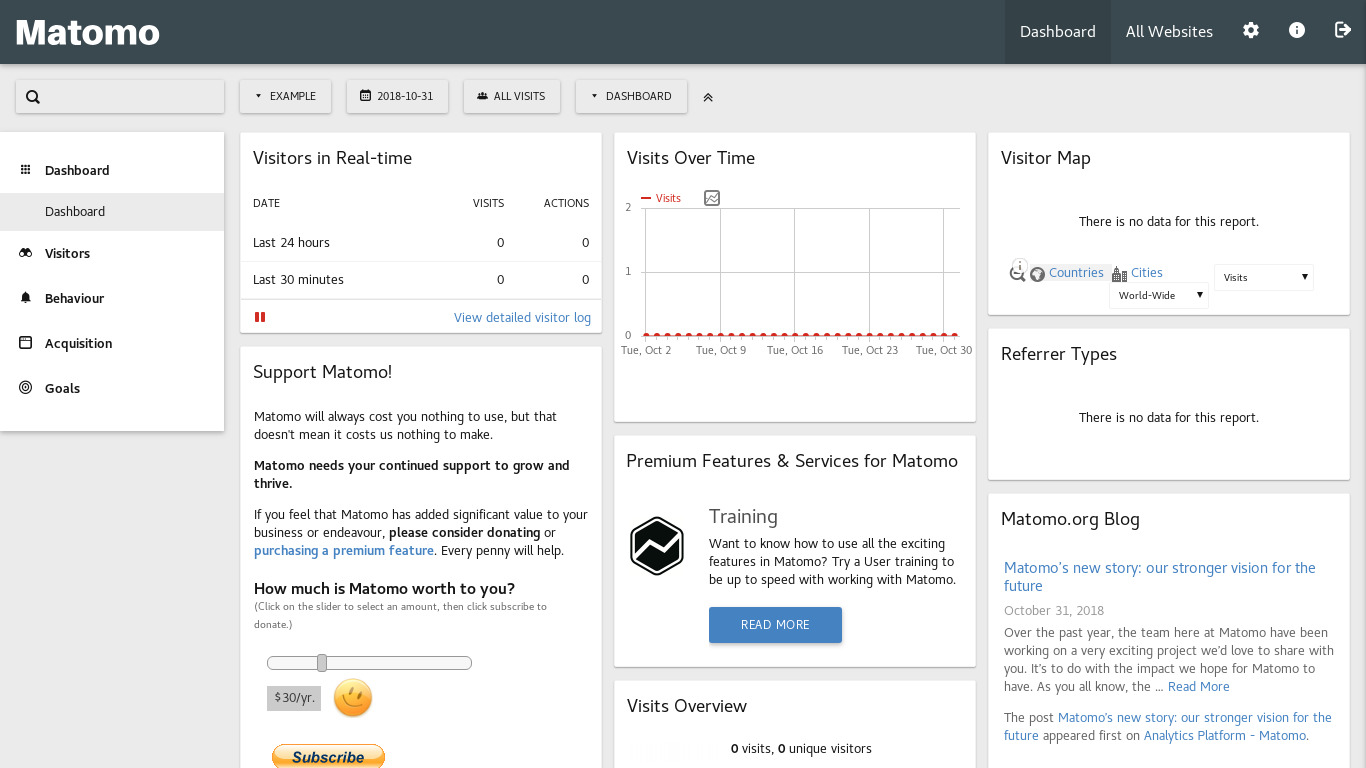
Task: Collapse the top controls with double-chevron icon
Action: 708,97
